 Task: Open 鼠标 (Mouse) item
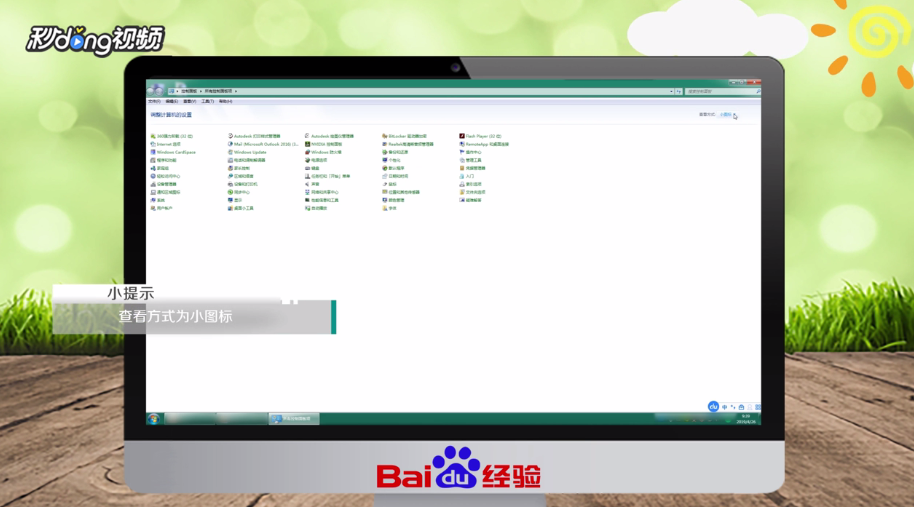[389, 184]
